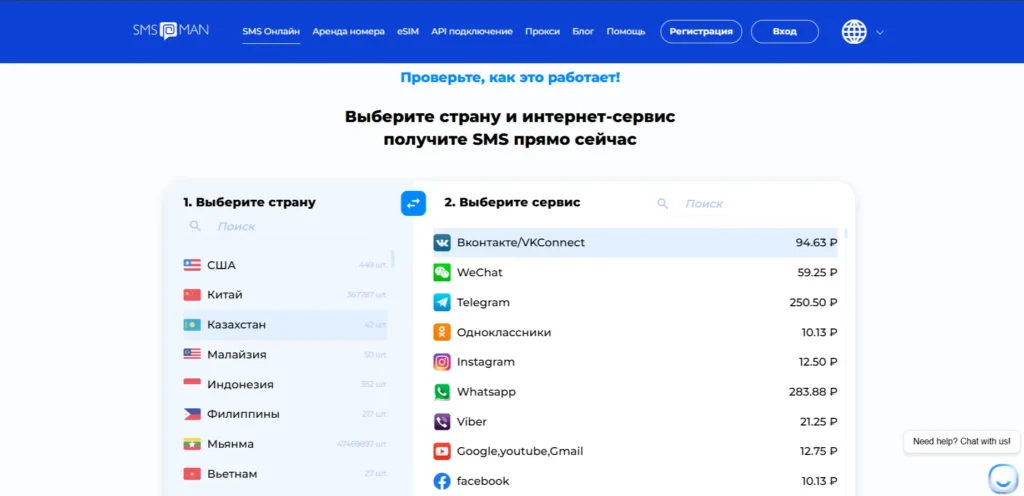Viewport: 1024px width, 496px height.
Task: Click the Вьетнам flag icon
Action: click(x=192, y=474)
